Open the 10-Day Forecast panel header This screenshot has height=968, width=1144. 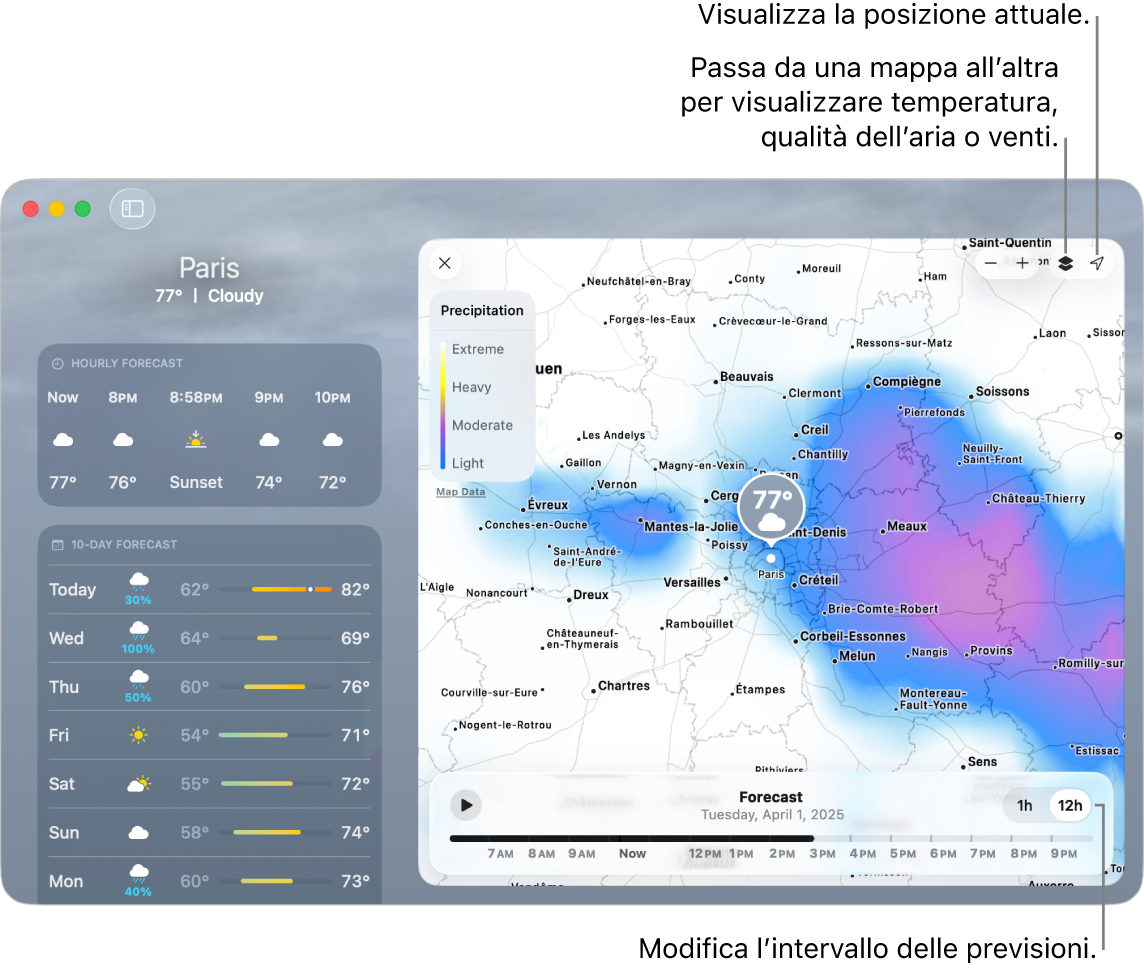tap(123, 545)
